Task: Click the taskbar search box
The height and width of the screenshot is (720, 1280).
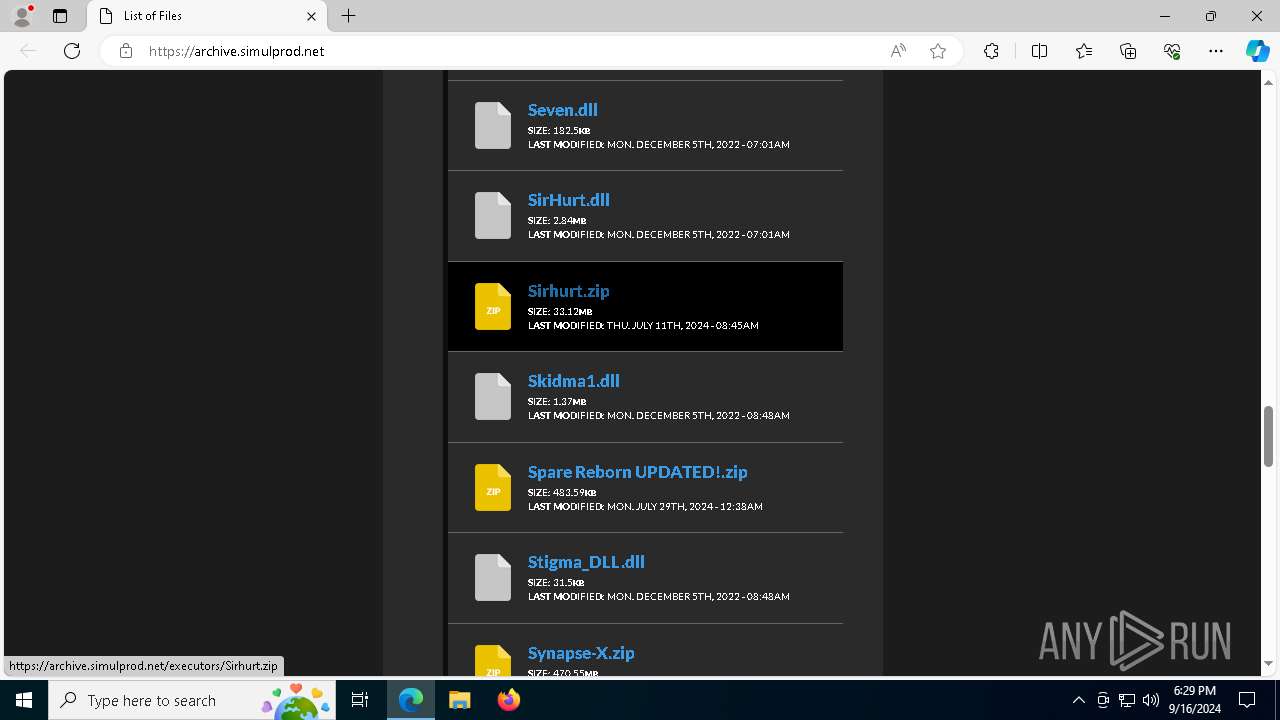Action: point(192,700)
